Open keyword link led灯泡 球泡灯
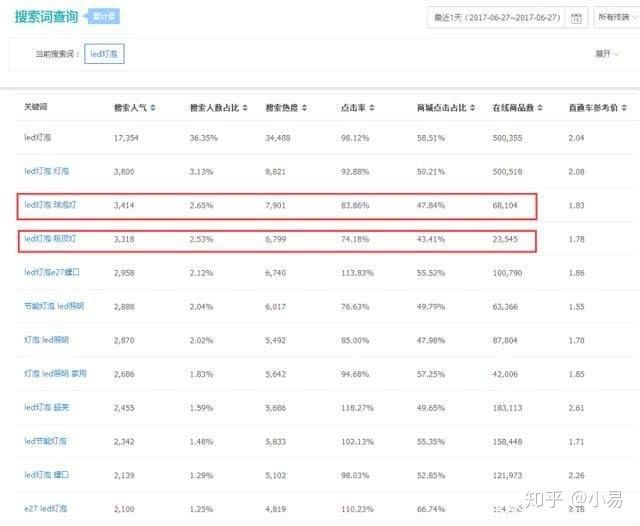 pos(56,205)
